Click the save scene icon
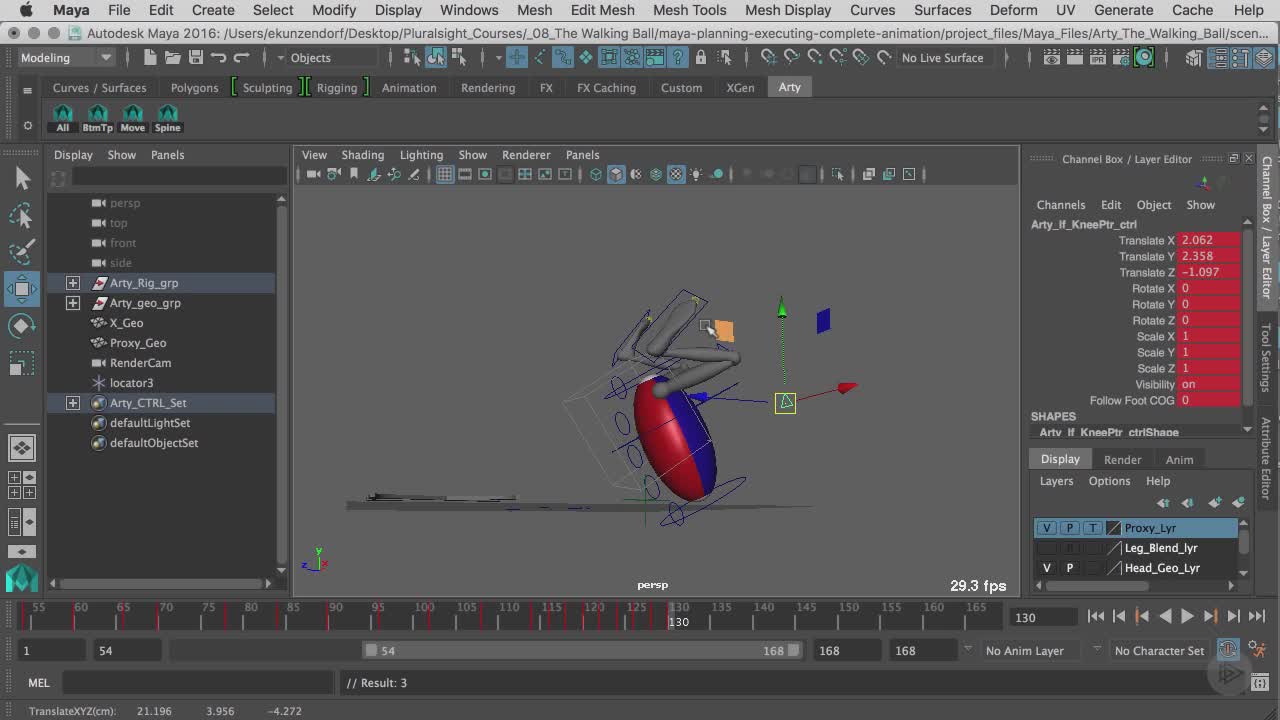Screen dimensions: 1280x720 pyautogui.click(x=196, y=58)
